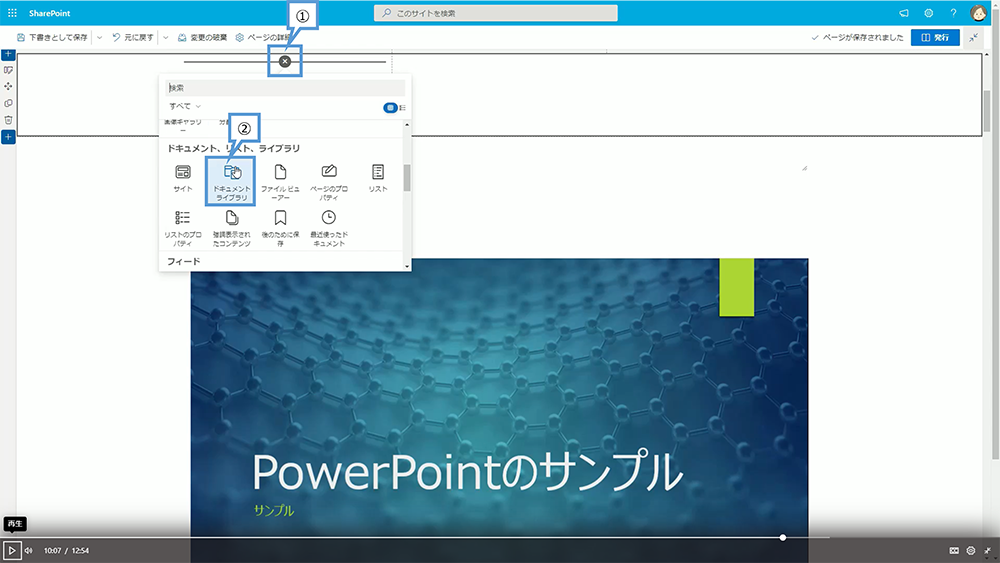Click the page vertical scrollbar thumb
Viewport: 1000px width, 563px height.
pyautogui.click(x=987, y=110)
